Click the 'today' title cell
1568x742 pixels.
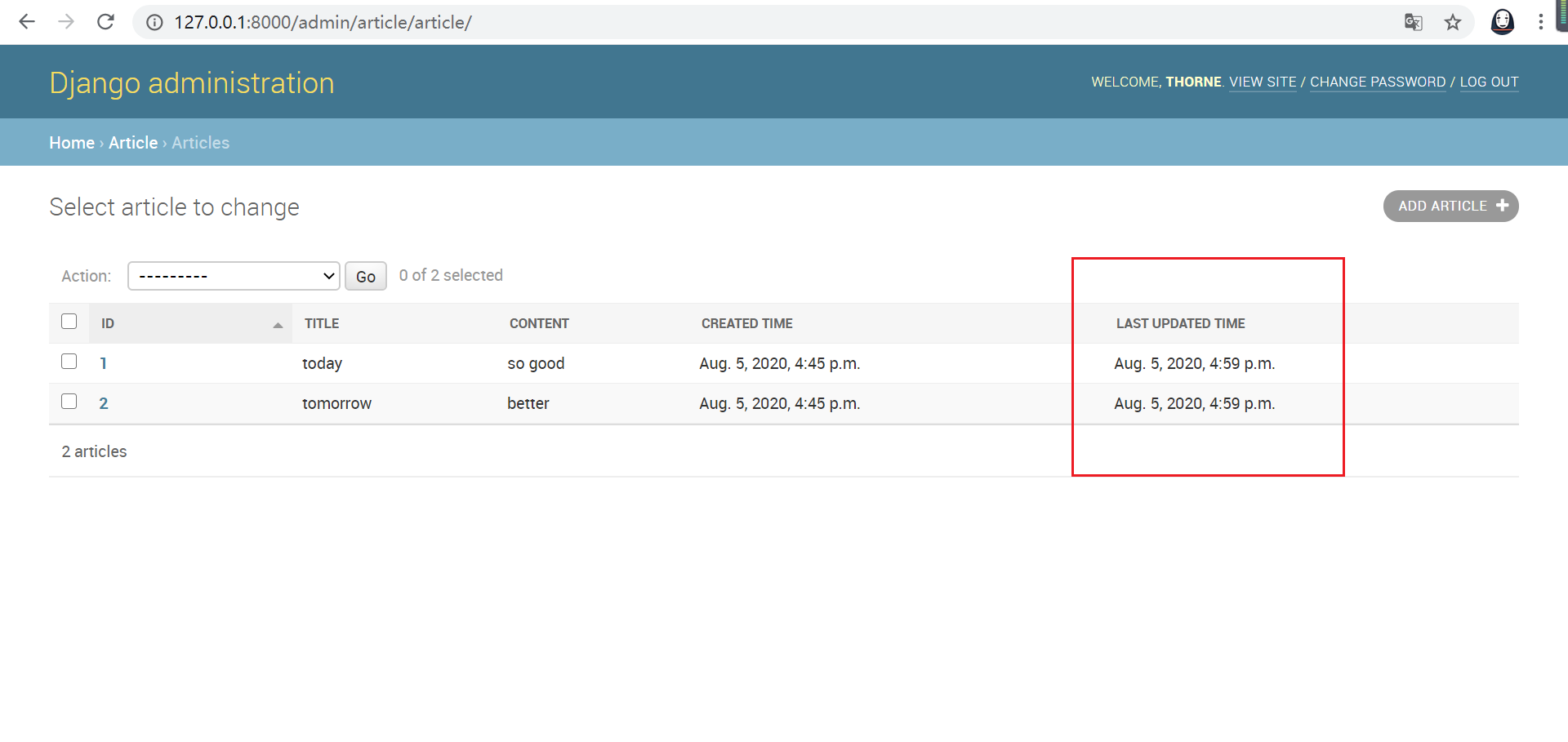(x=323, y=364)
